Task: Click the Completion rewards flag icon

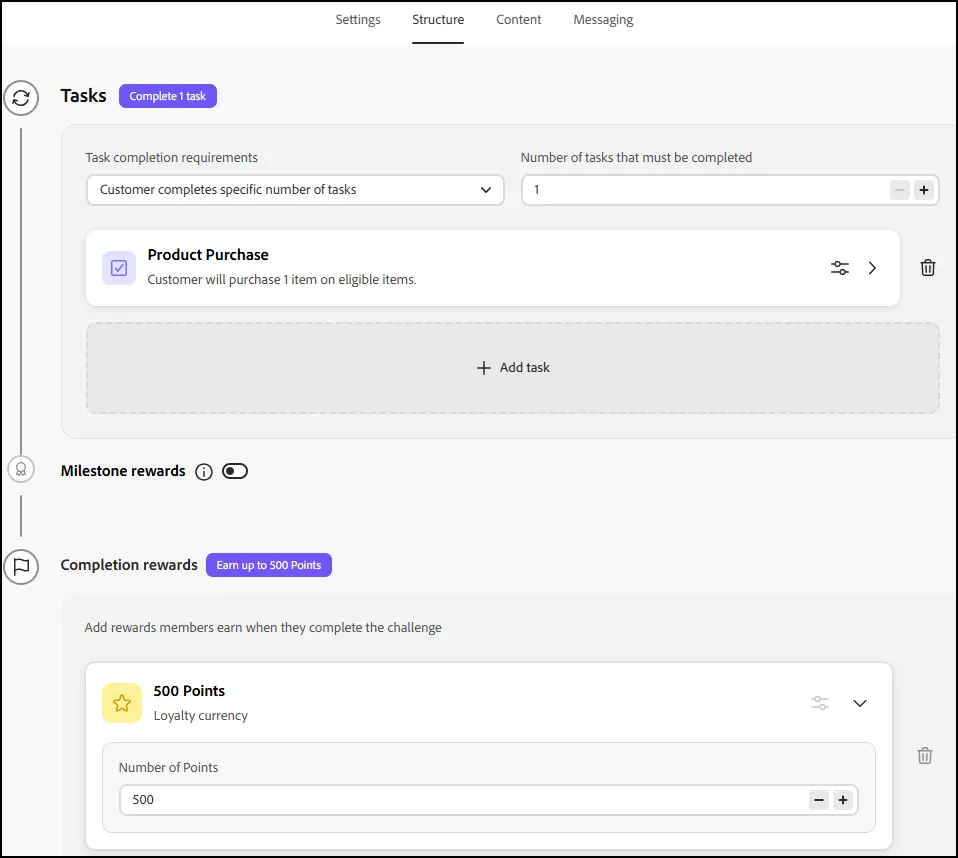Action: [x=21, y=566]
